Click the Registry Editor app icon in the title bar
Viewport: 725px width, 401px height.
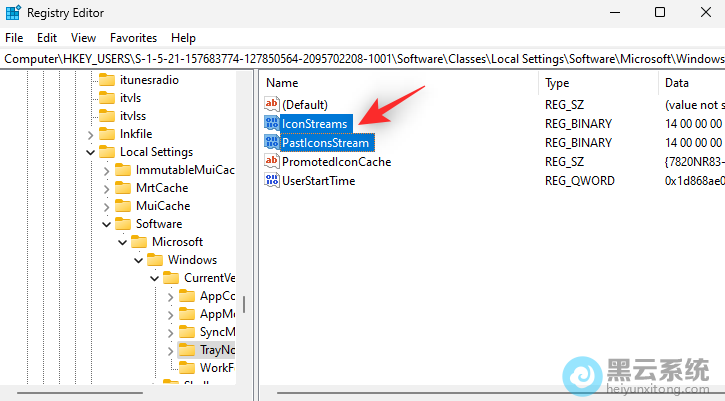[x=14, y=12]
